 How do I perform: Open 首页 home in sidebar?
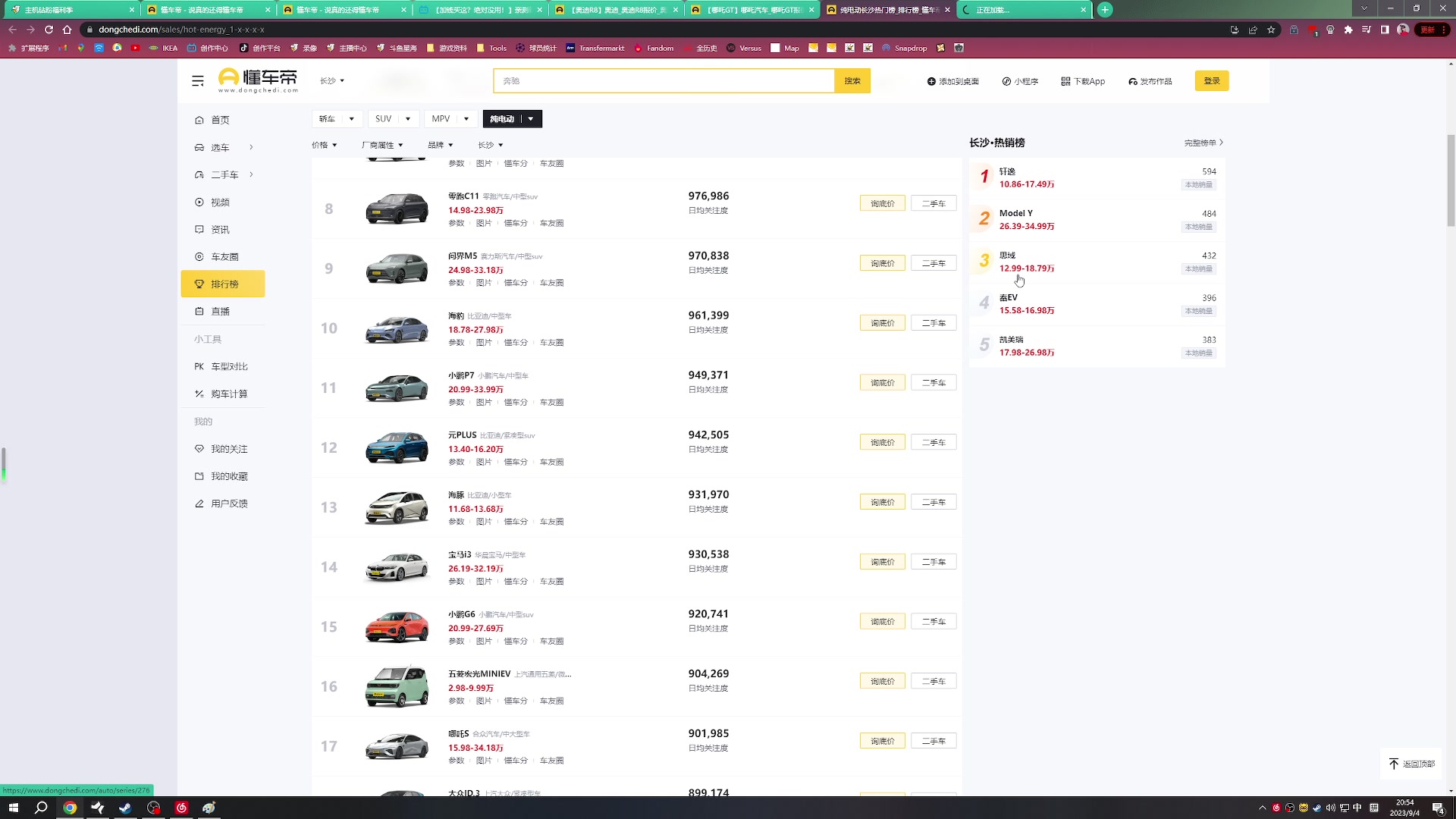point(220,120)
